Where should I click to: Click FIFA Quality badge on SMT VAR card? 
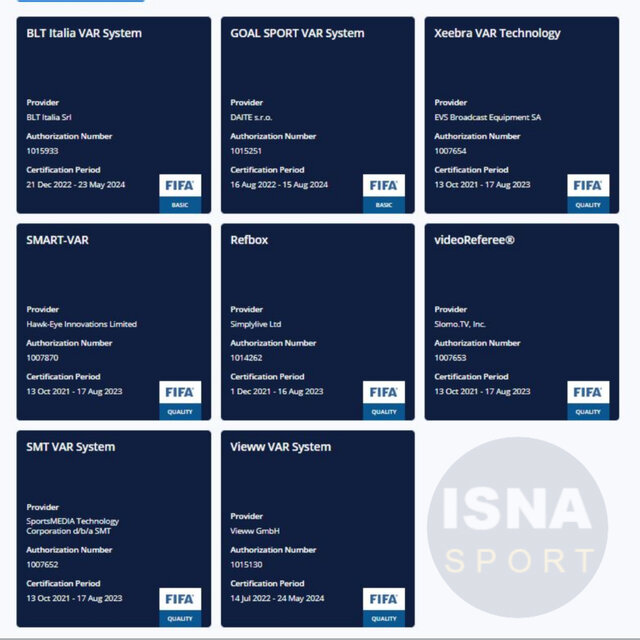(180, 607)
